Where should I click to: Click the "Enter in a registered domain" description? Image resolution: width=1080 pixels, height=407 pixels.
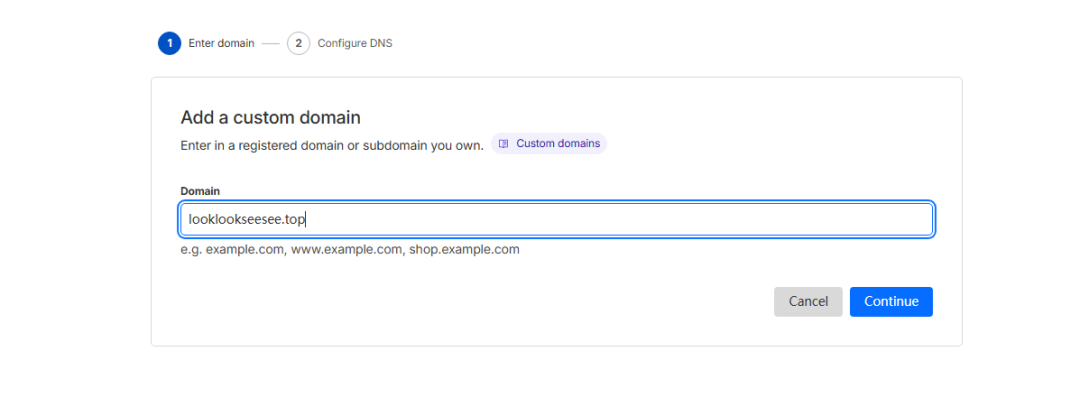pyautogui.click(x=332, y=145)
